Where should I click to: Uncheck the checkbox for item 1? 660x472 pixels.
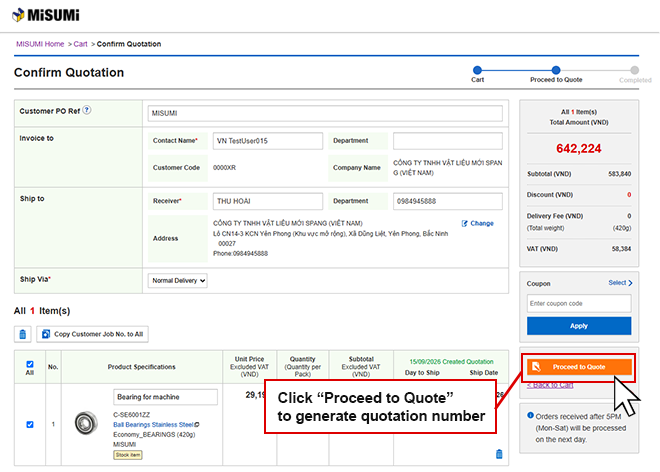(30, 424)
